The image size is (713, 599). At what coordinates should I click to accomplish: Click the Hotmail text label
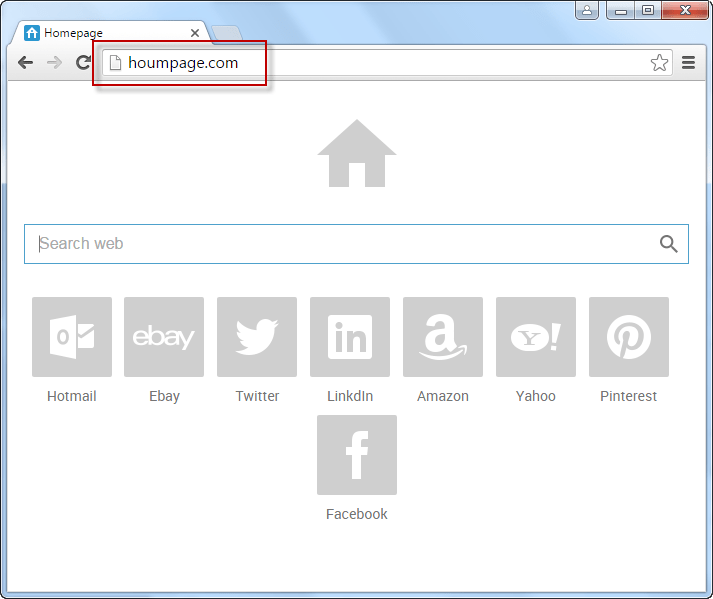[72, 396]
